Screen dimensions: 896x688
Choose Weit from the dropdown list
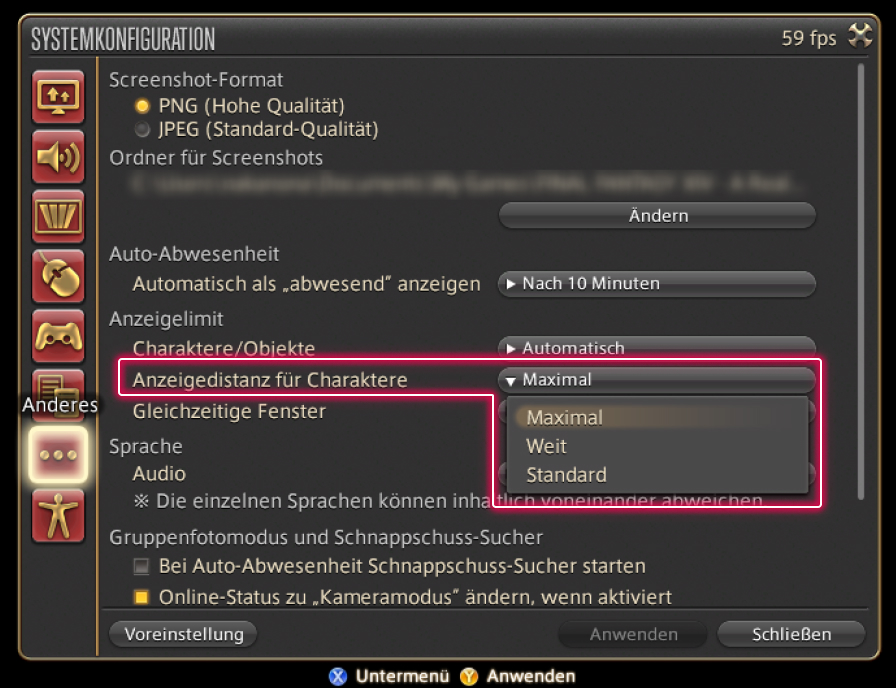[547, 446]
